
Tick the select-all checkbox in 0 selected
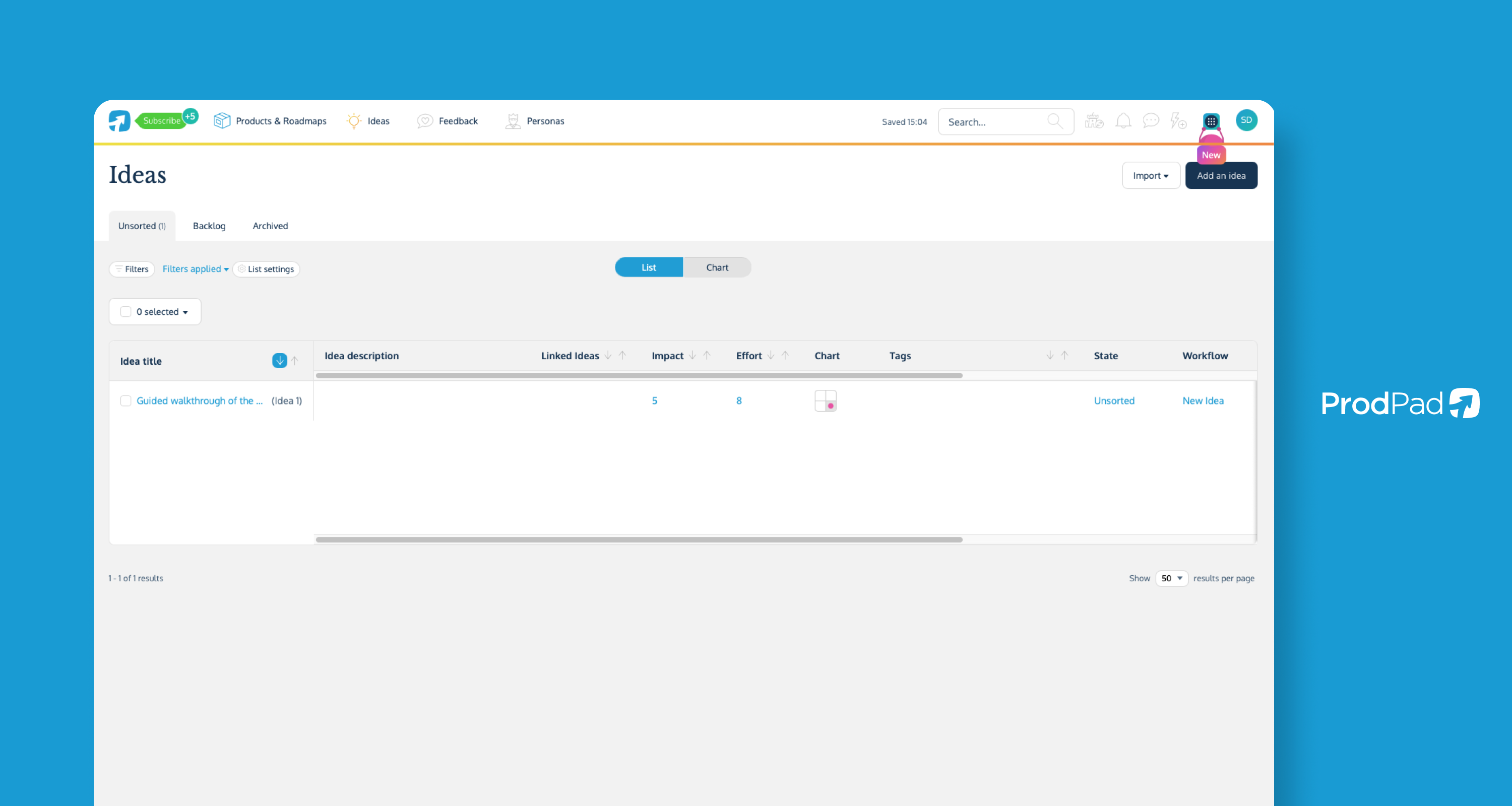click(125, 311)
